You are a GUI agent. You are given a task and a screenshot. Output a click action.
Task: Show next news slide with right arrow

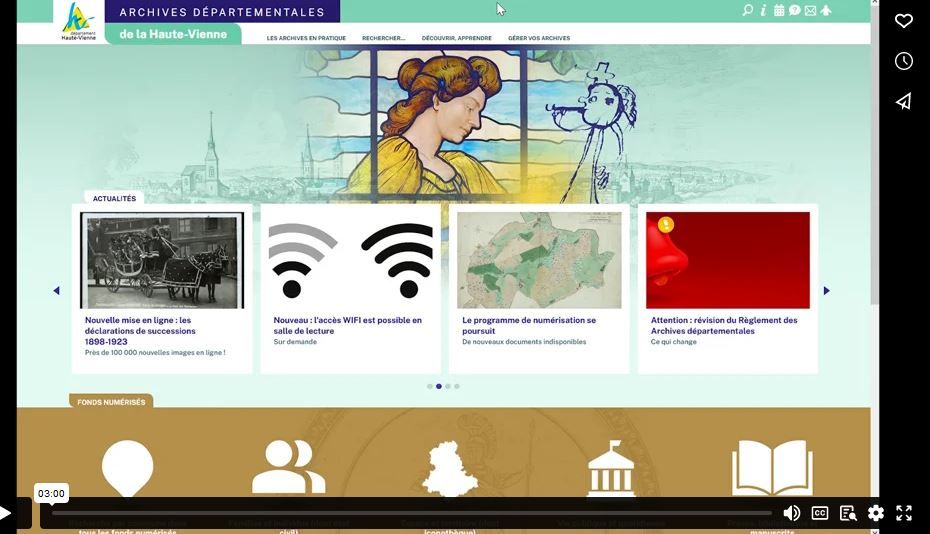(826, 291)
